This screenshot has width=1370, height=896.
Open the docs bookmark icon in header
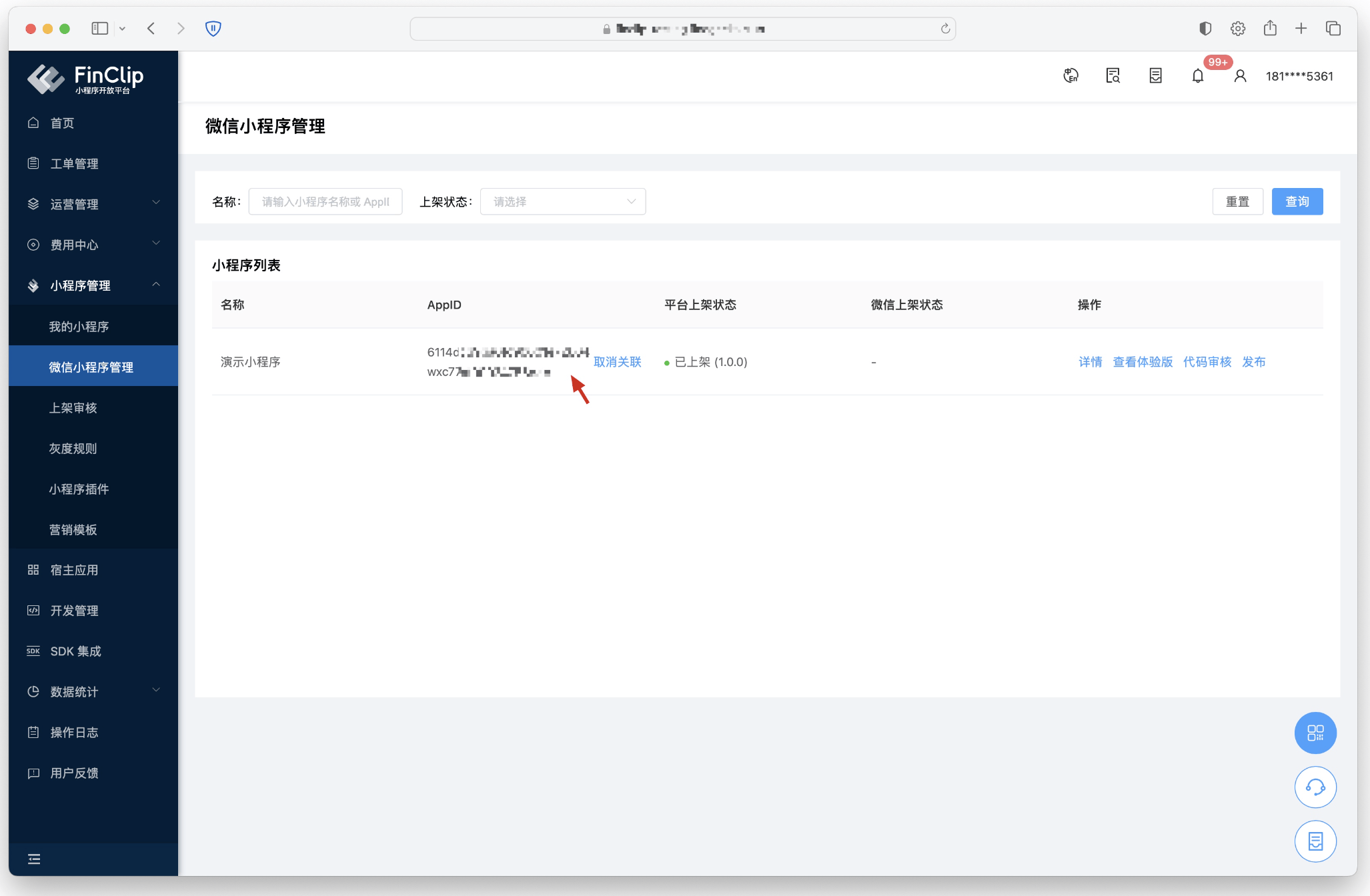point(1155,75)
